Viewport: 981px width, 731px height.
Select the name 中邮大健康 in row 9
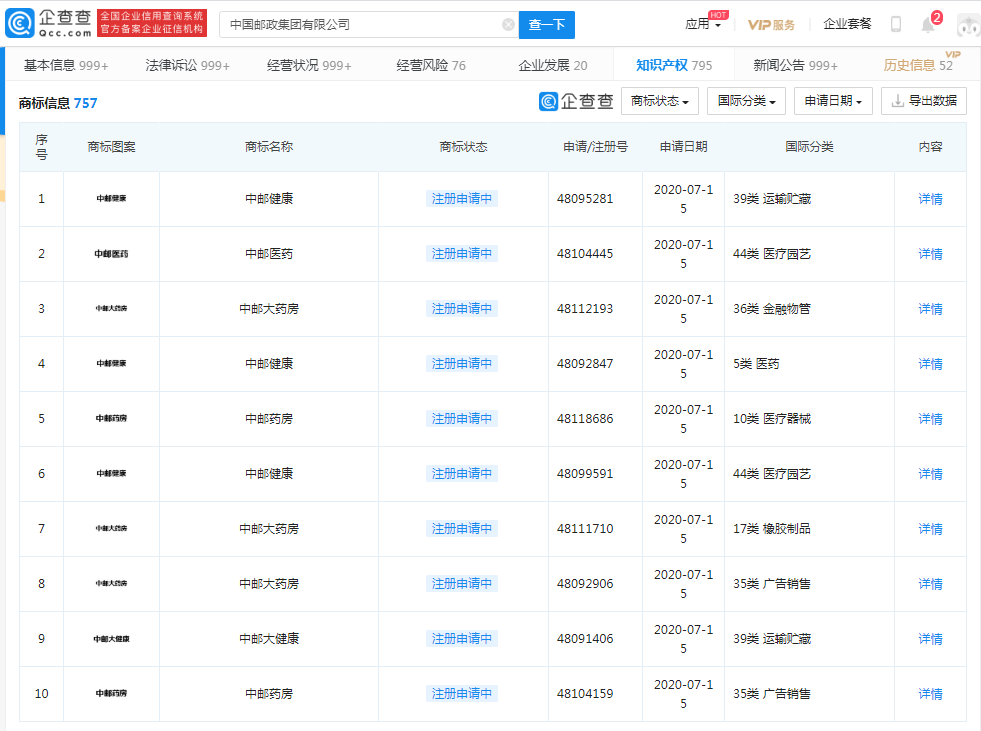(x=269, y=639)
